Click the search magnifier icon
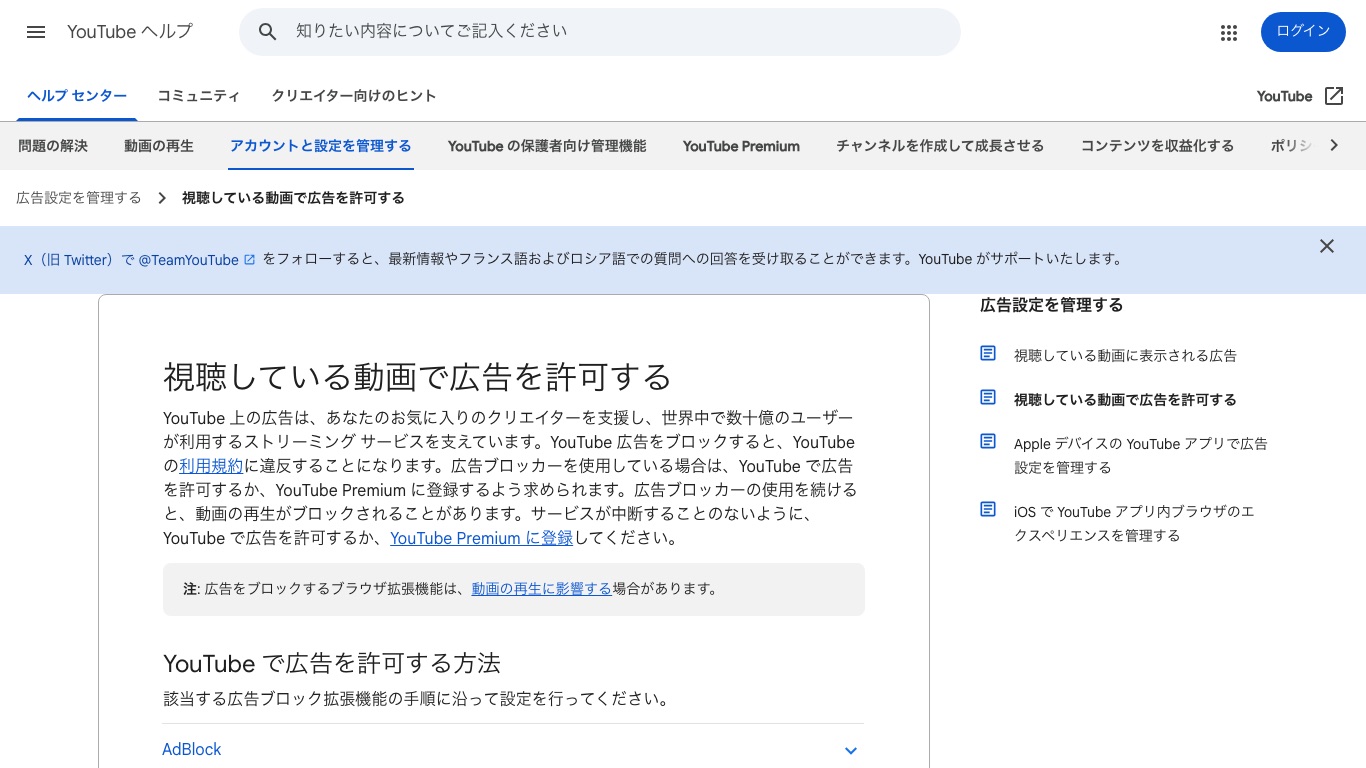Image resolution: width=1366 pixels, height=768 pixels. (267, 32)
